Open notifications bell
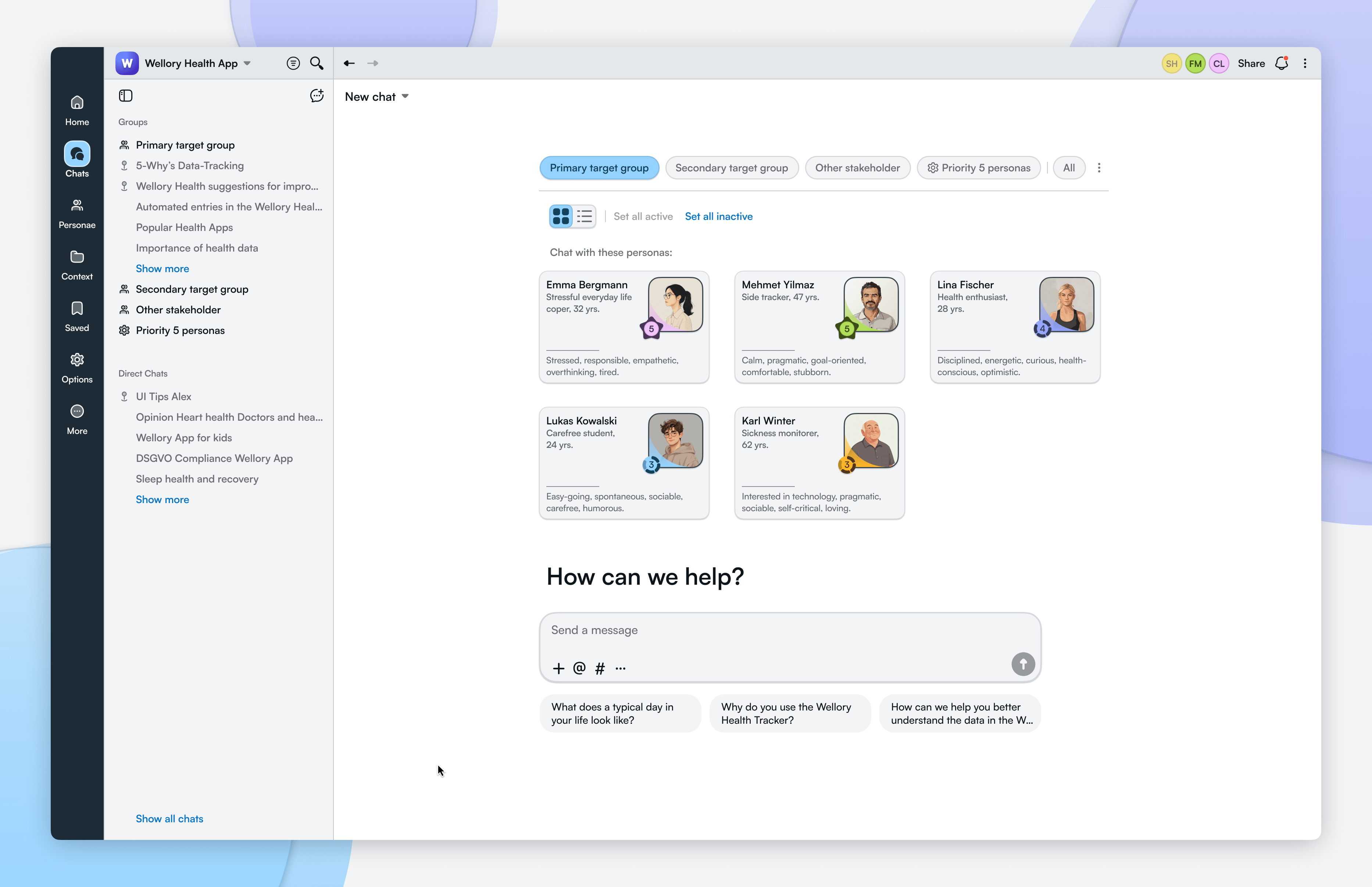This screenshot has width=1372, height=887. point(1282,63)
